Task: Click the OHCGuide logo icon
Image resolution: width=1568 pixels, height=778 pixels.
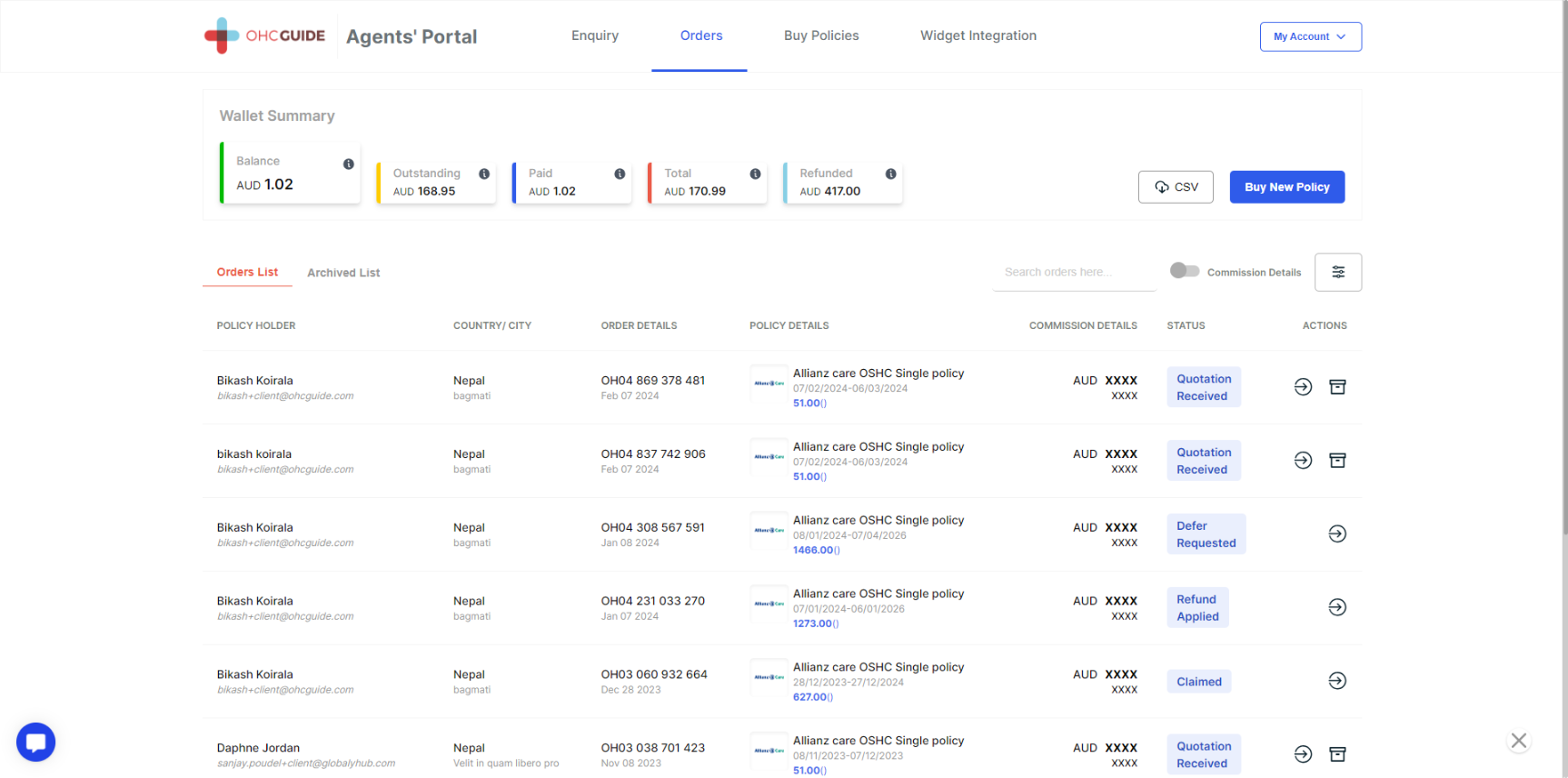Action: click(x=222, y=35)
